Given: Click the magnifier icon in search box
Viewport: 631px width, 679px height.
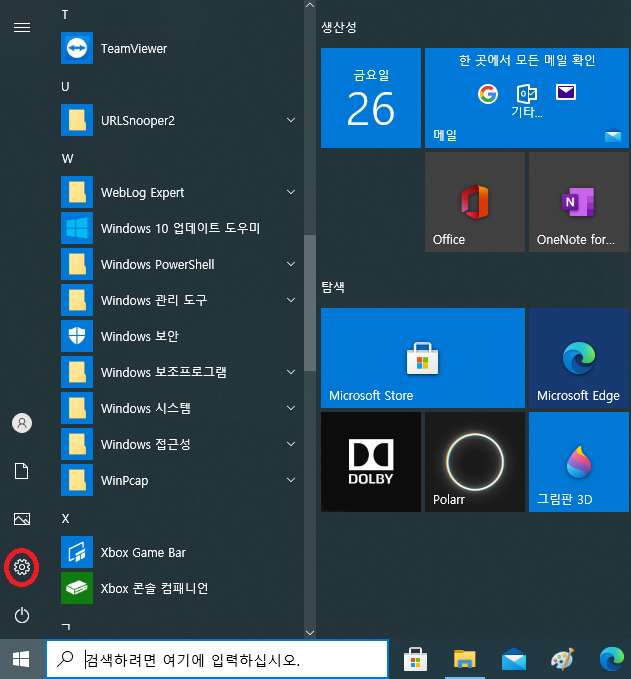Looking at the screenshot, I should pyautogui.click(x=65, y=659).
